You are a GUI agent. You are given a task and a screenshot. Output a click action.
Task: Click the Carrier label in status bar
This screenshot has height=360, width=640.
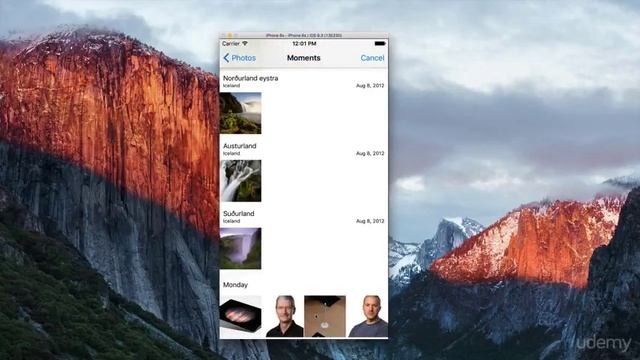[x=231, y=43]
